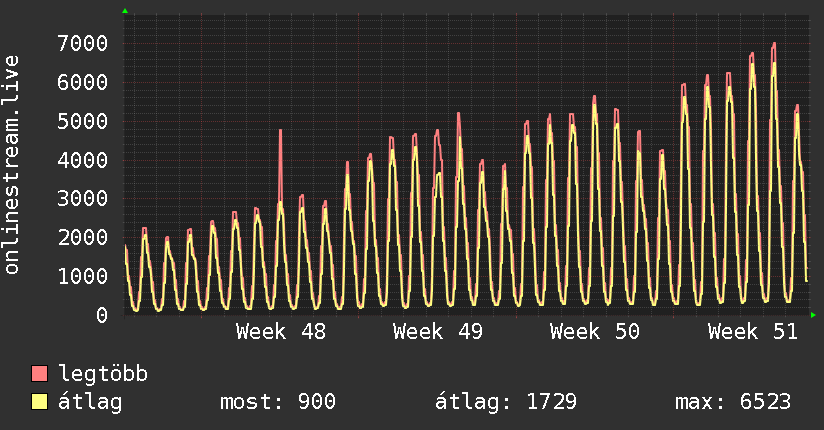
Task: Click the 3000 y-axis tick label
Action: point(83,199)
